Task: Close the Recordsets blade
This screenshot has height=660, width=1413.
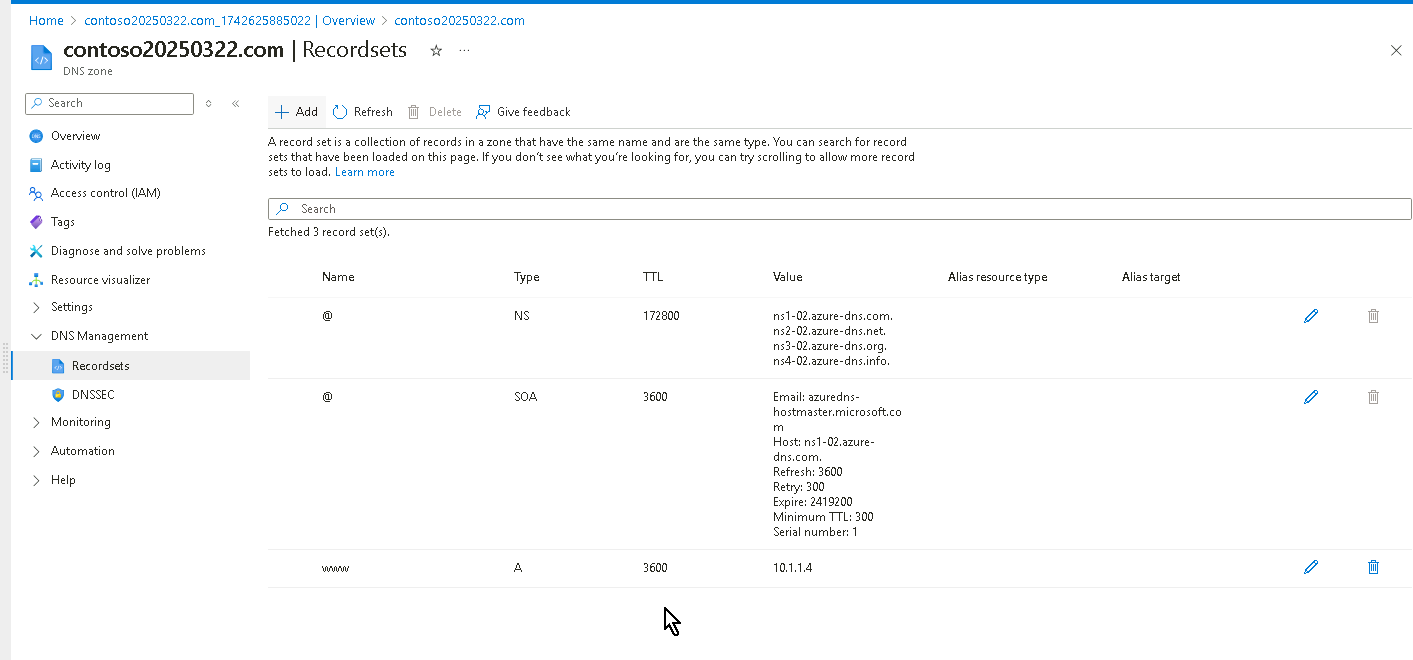Action: tap(1396, 50)
